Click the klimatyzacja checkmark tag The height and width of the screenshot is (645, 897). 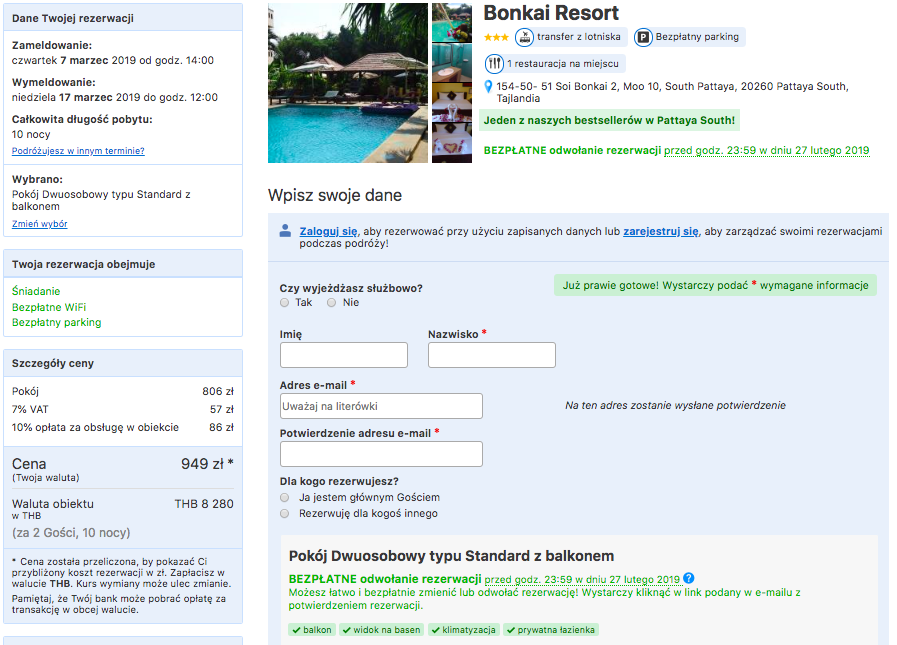tap(464, 630)
